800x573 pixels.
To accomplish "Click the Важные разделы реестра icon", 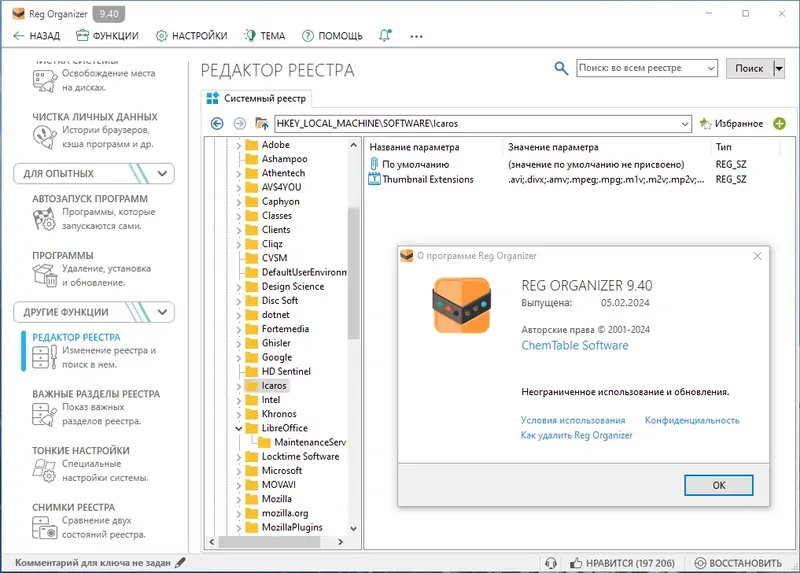I will 44,414.
